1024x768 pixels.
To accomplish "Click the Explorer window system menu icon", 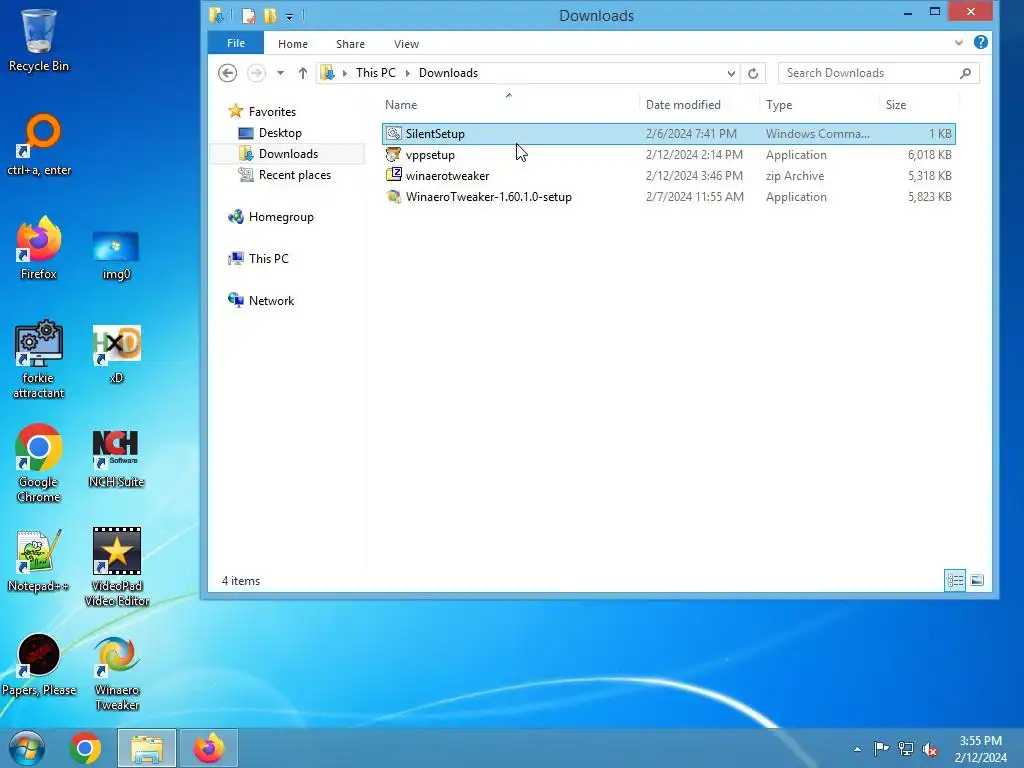I will 216,15.
